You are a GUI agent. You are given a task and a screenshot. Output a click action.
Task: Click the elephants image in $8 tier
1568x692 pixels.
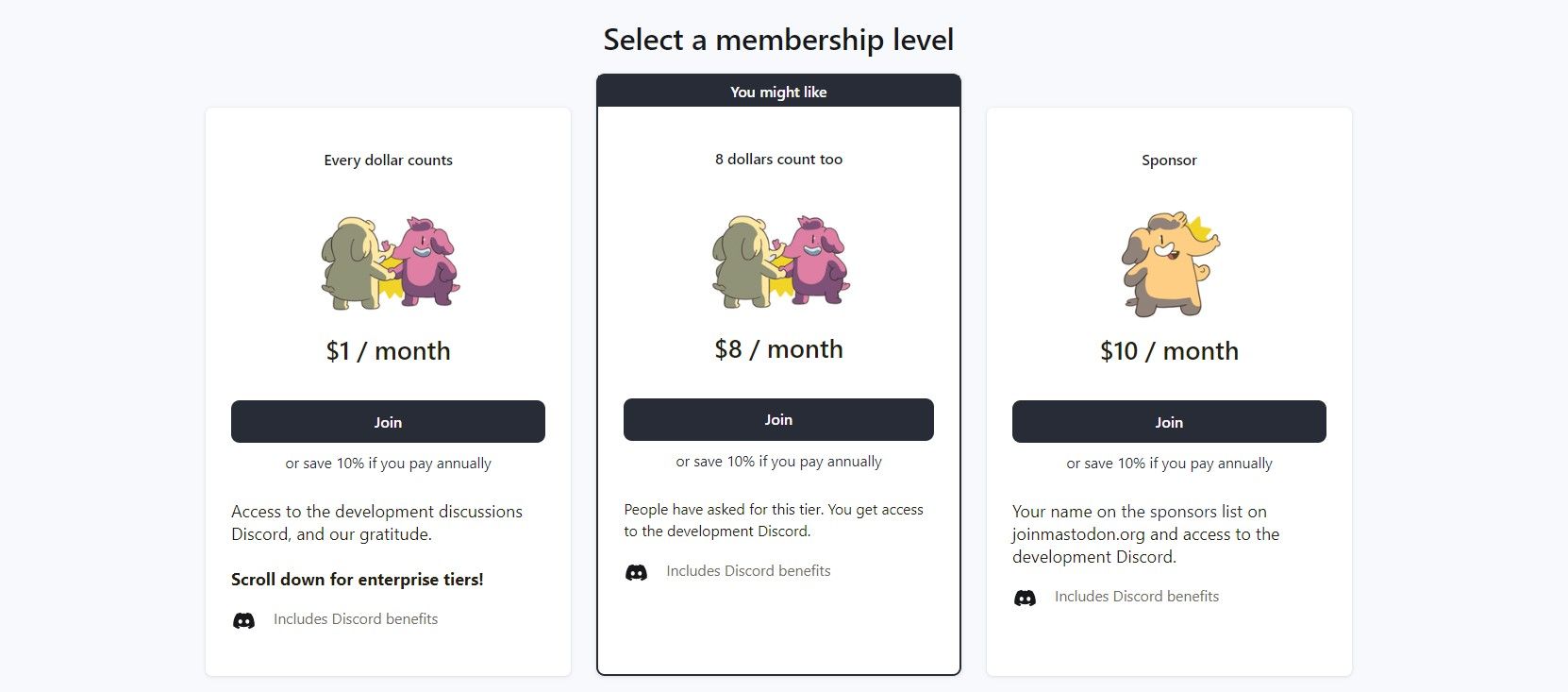[x=779, y=262]
